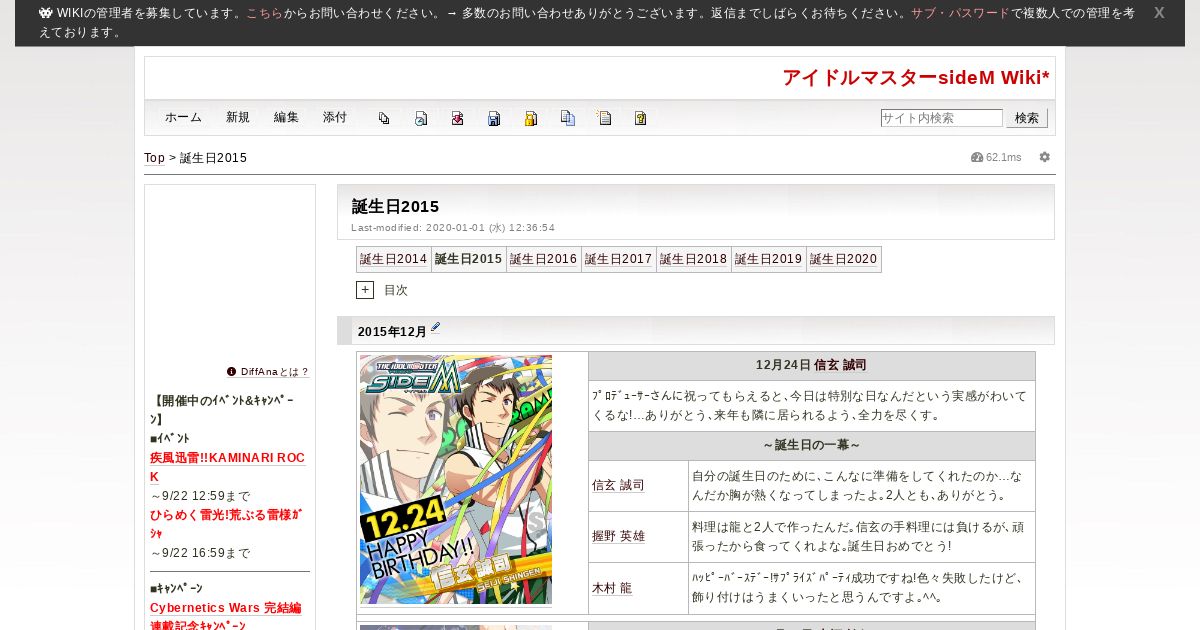The image size is (1200, 630).
Task: Open the サブ・パスワード link in notice
Action: click(x=960, y=13)
